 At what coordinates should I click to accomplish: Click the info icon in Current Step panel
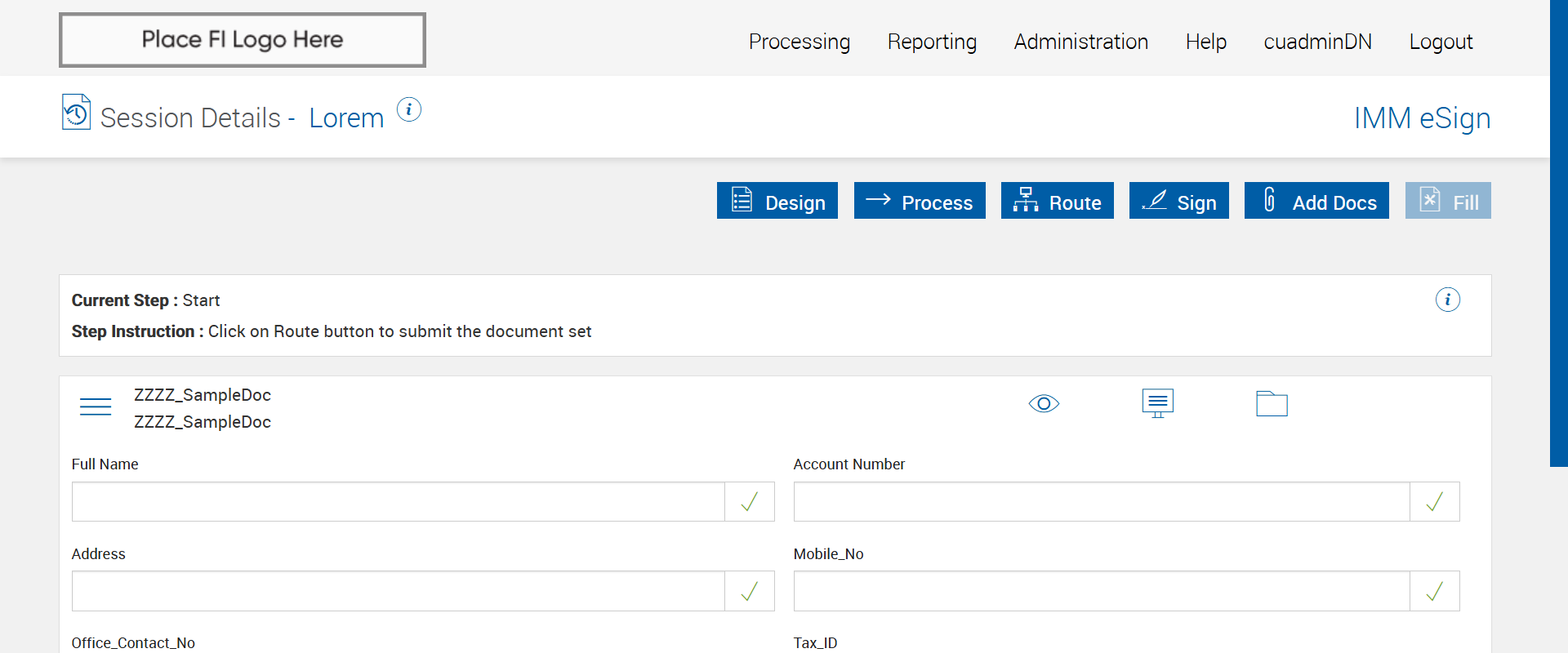pyautogui.click(x=1447, y=300)
